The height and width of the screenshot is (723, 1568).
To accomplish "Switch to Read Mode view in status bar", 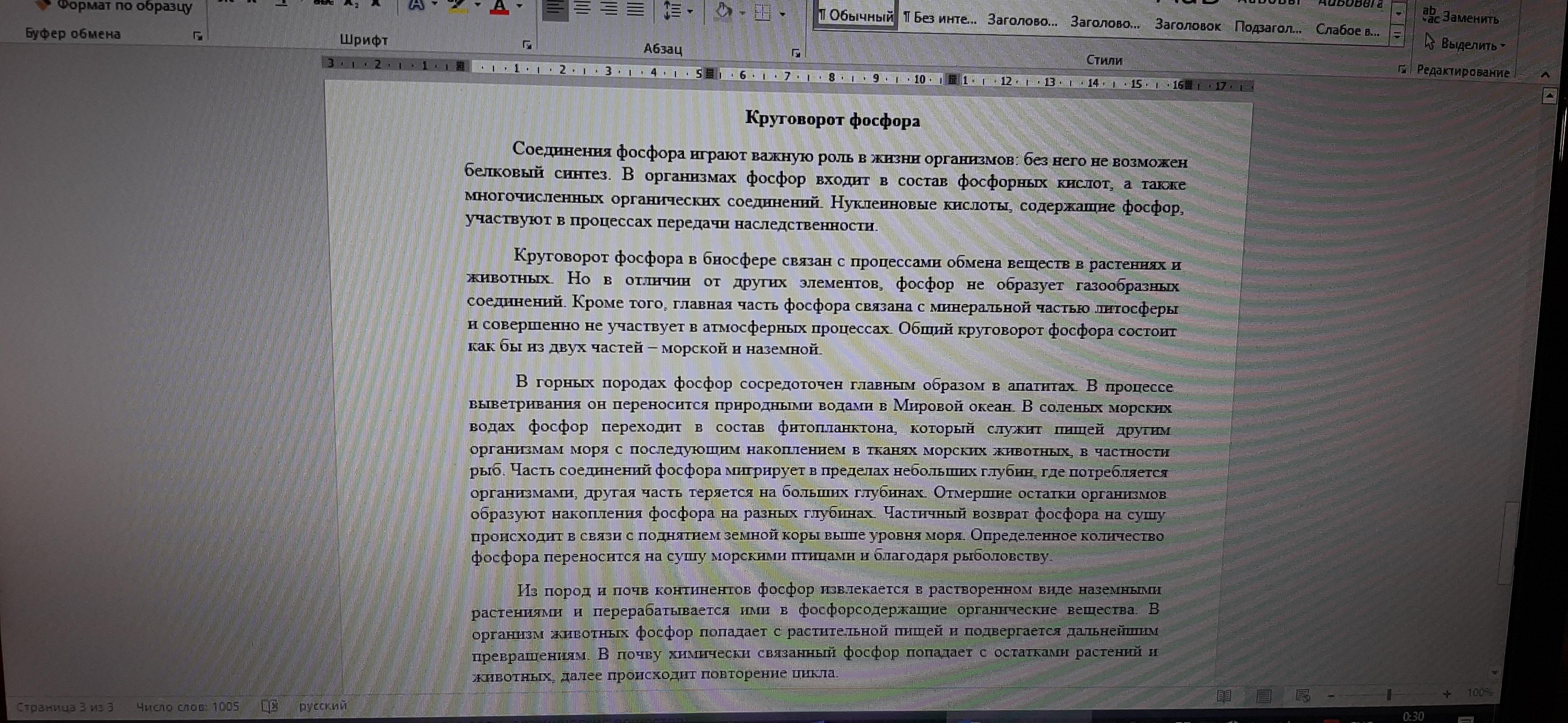I will tap(1223, 696).
